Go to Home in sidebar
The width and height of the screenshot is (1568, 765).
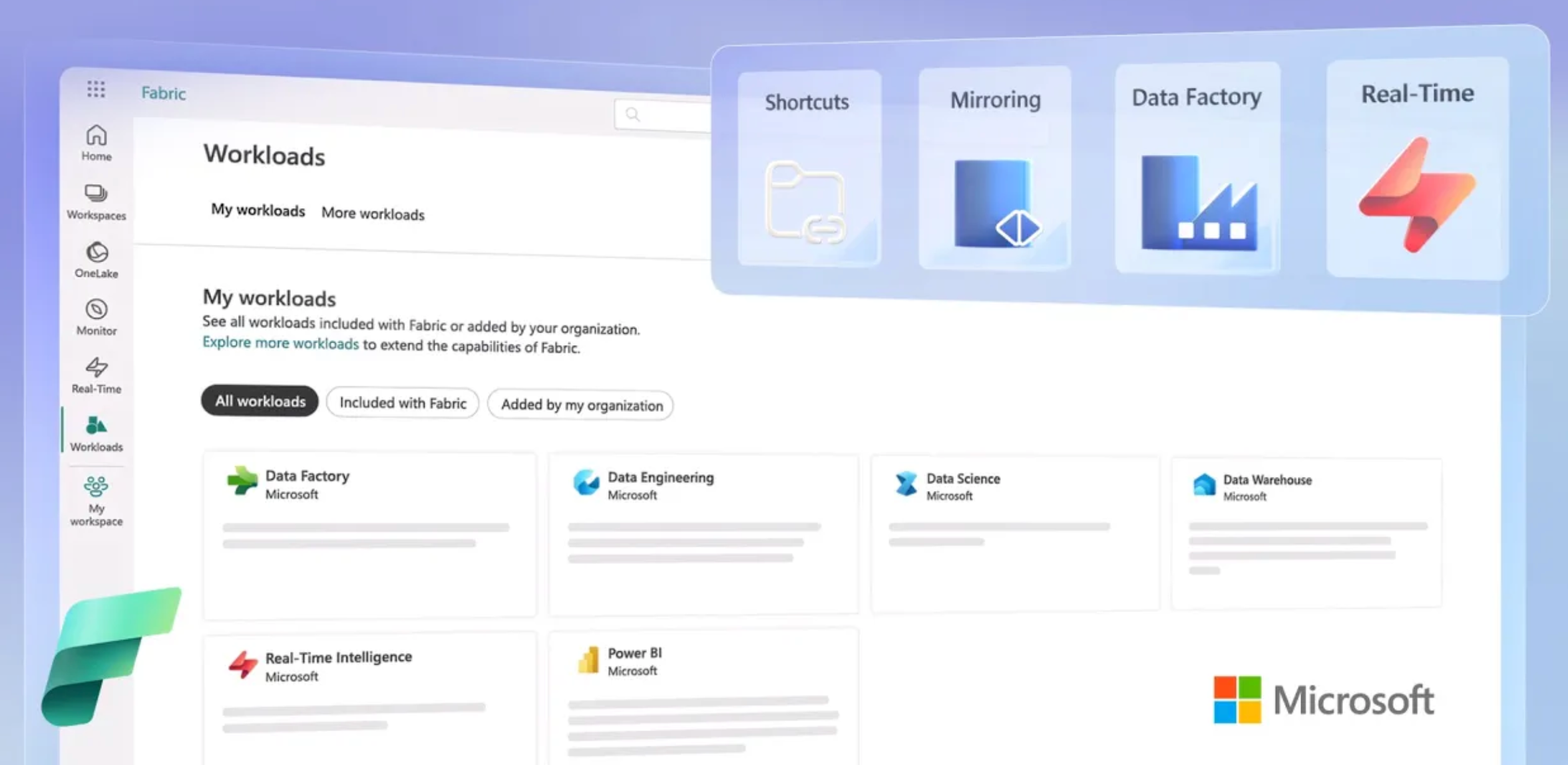[x=97, y=143]
